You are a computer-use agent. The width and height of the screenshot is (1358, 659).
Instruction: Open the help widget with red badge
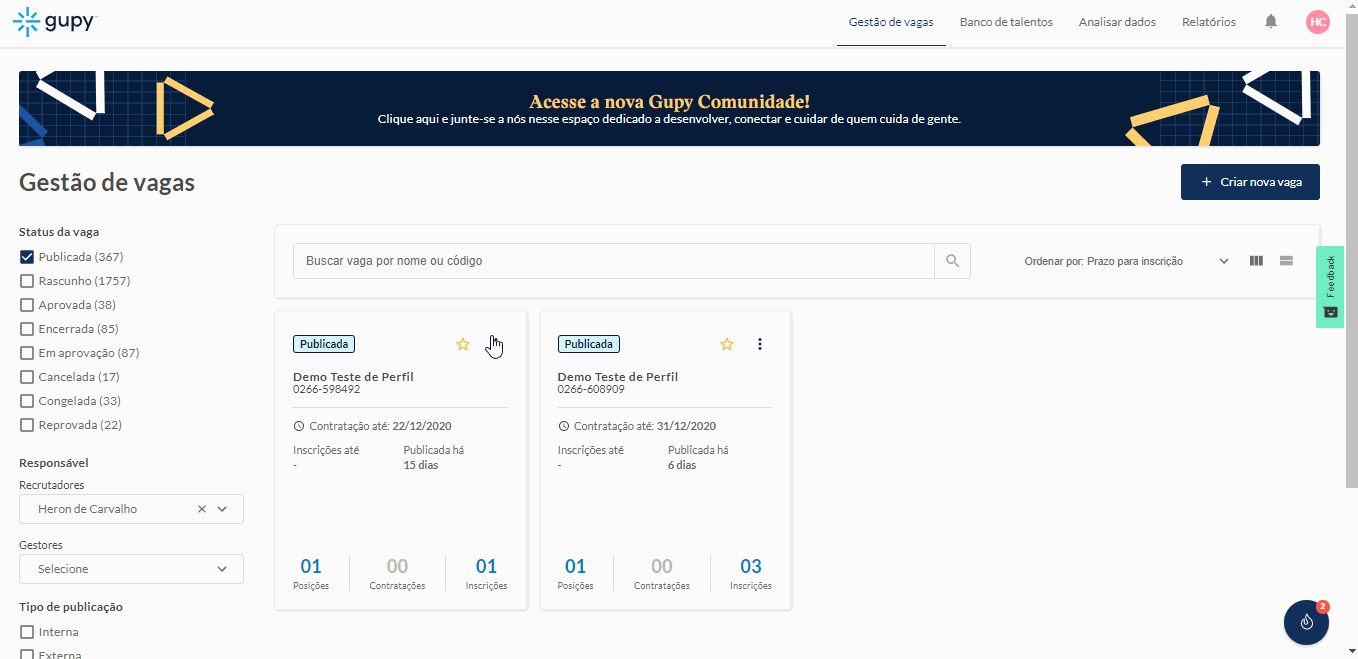click(x=1306, y=622)
